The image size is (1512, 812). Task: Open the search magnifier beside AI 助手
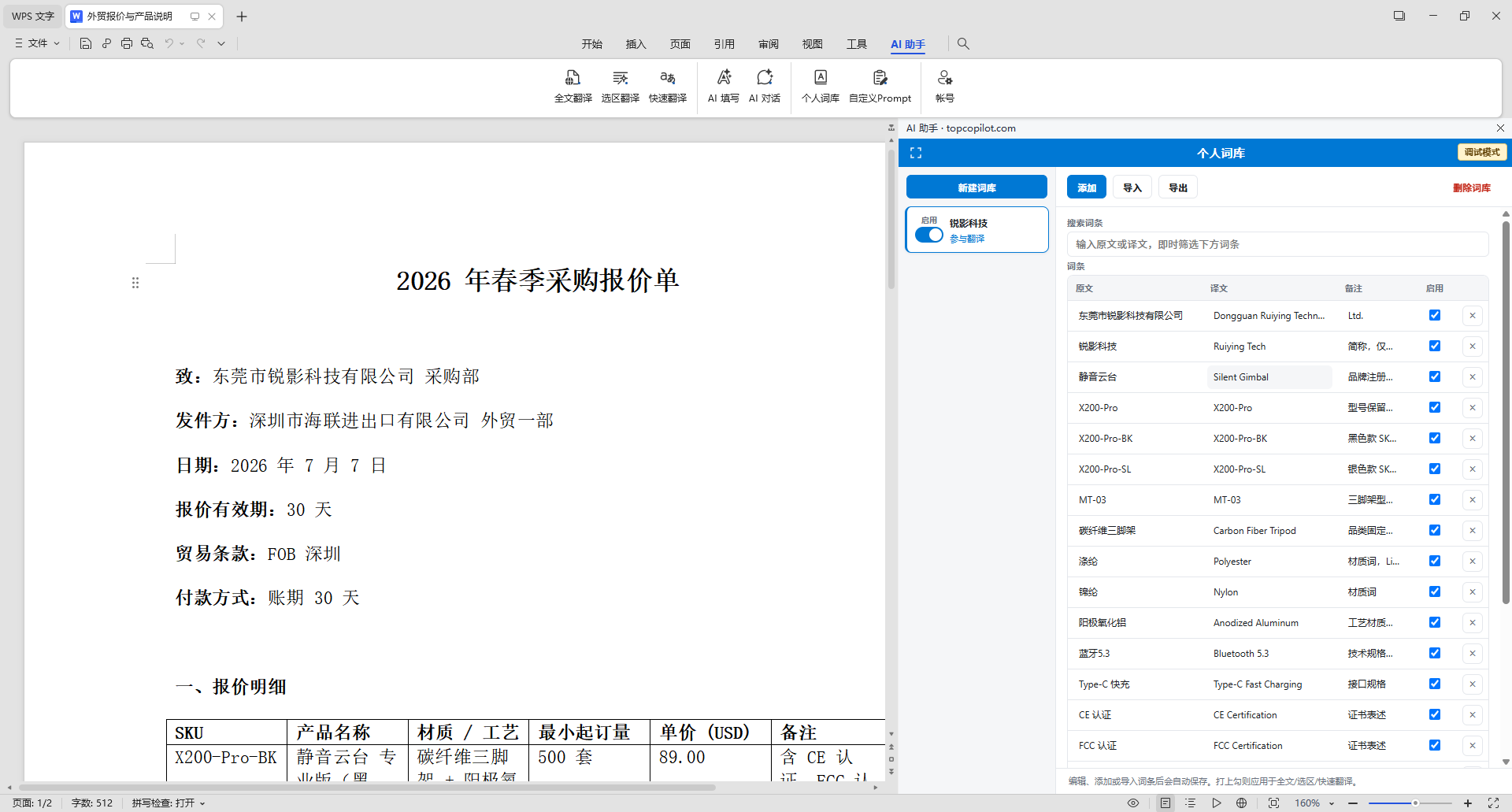point(963,44)
